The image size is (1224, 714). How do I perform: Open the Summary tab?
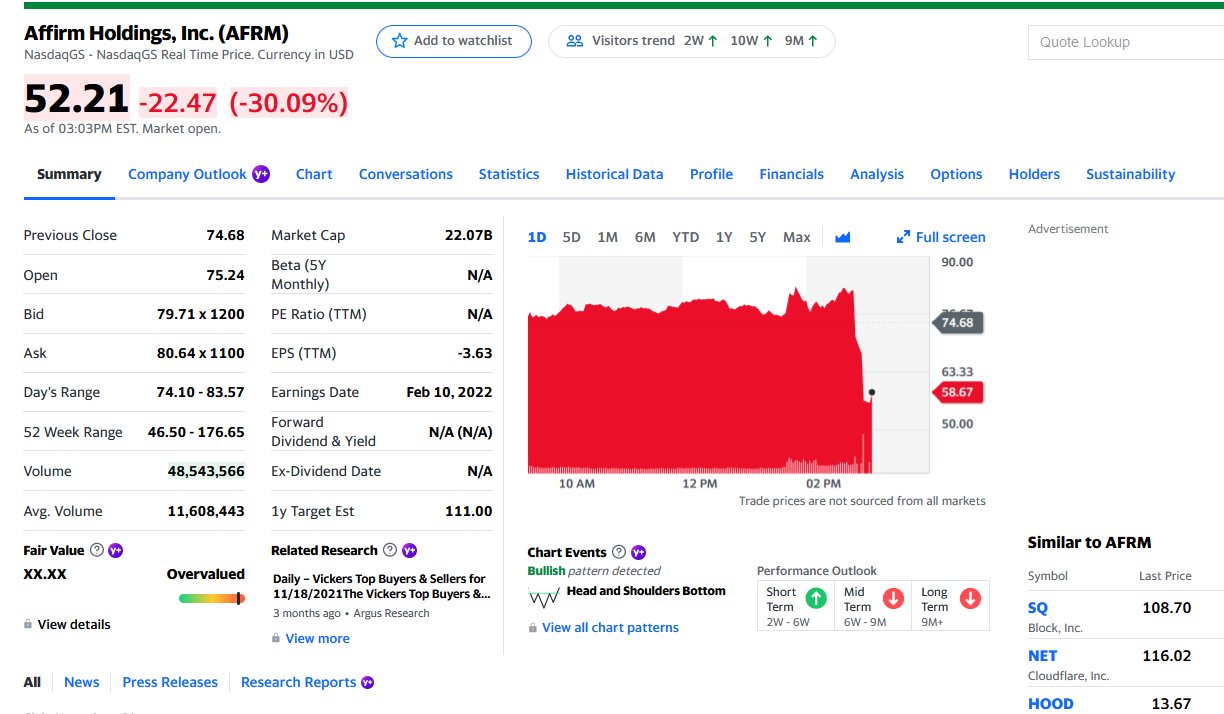click(x=69, y=174)
